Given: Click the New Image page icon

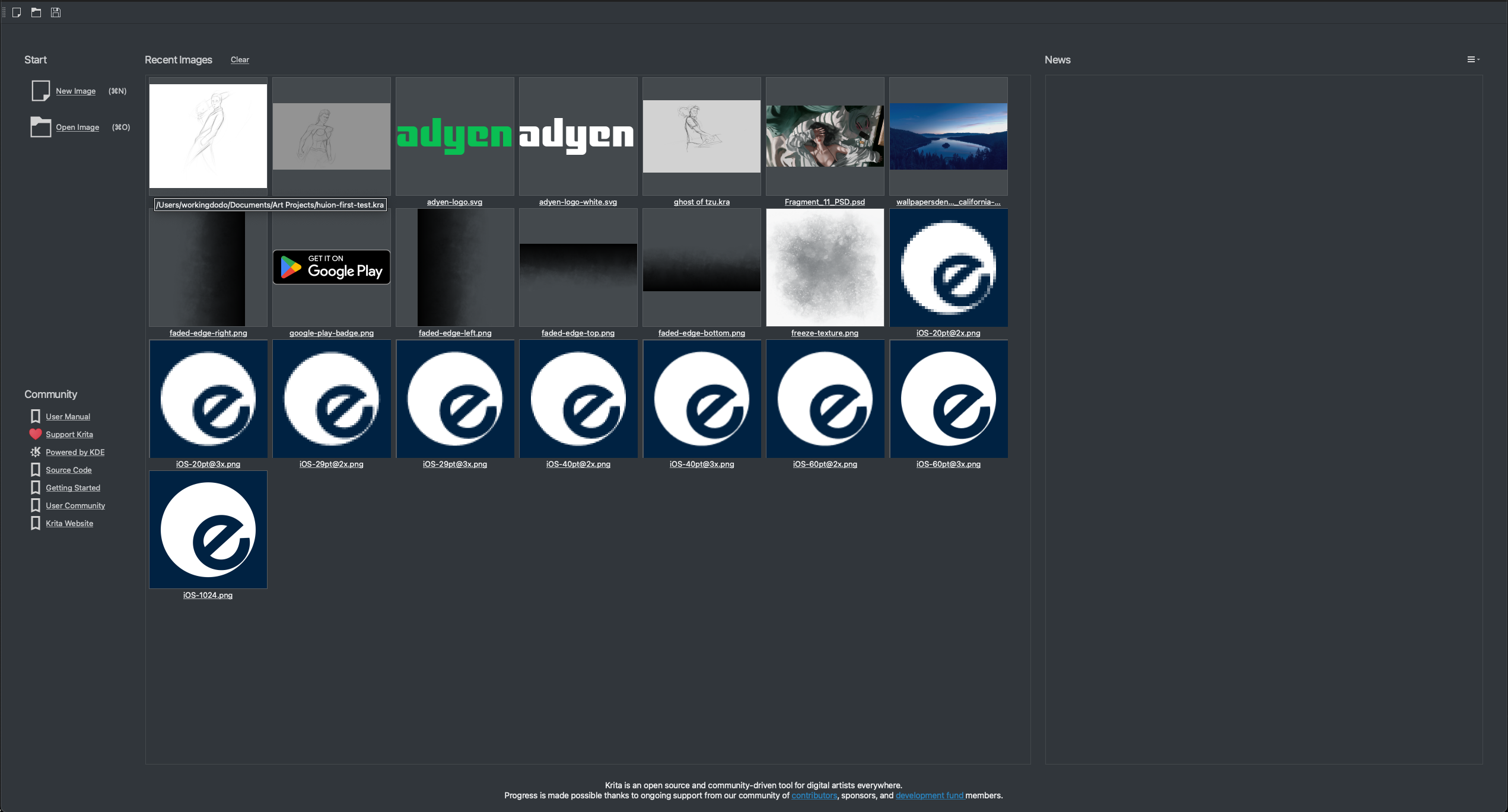Looking at the screenshot, I should [x=40, y=91].
